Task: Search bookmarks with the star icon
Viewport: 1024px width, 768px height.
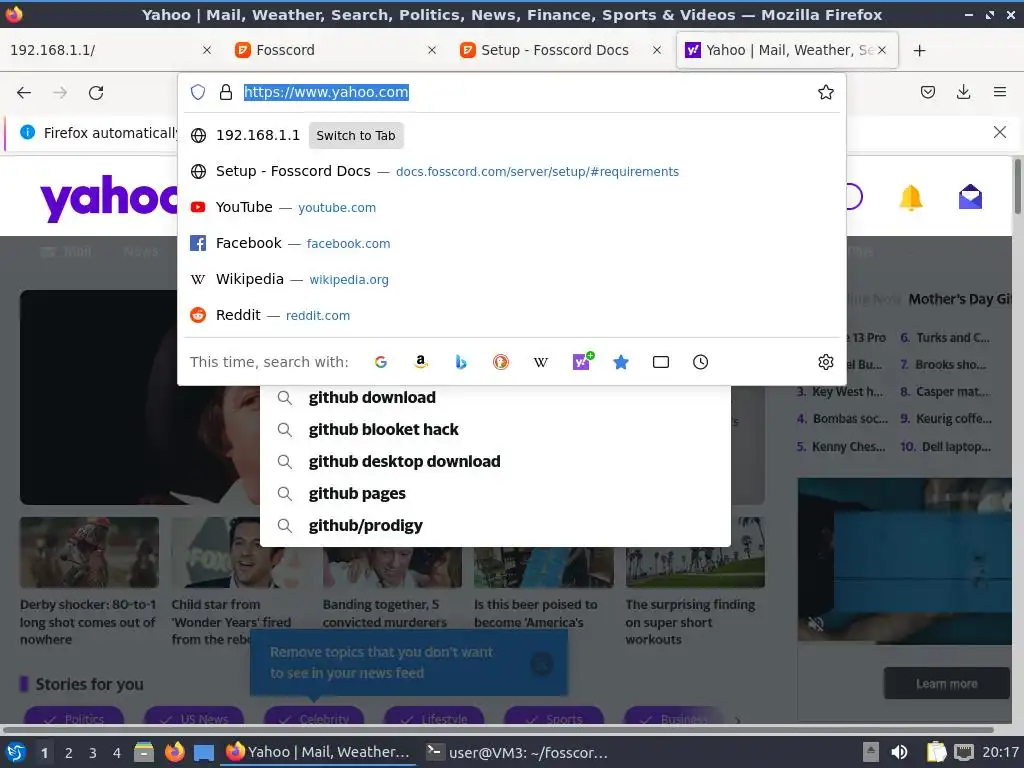Action: 621,362
